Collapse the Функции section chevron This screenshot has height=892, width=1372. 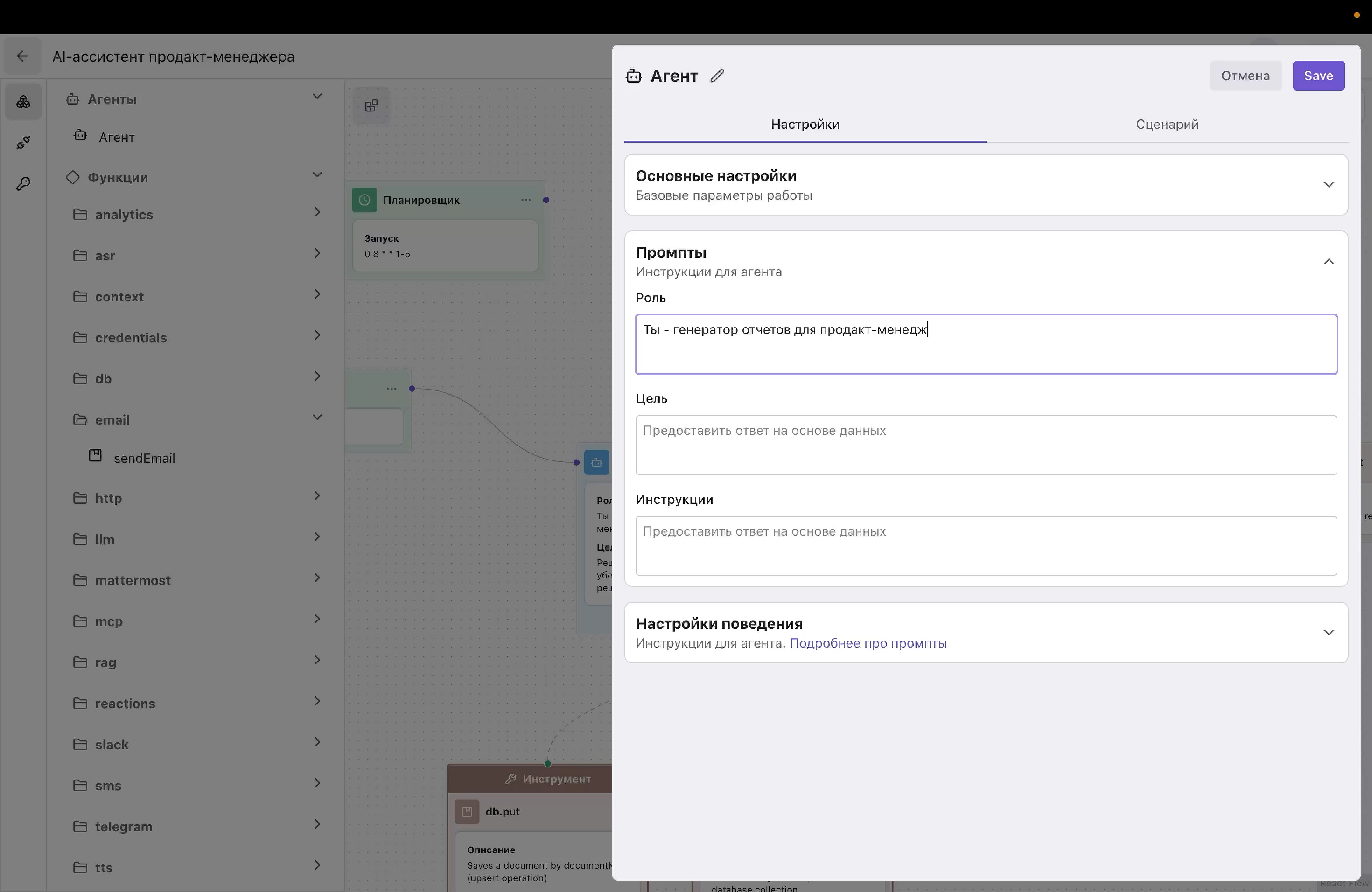point(317,174)
